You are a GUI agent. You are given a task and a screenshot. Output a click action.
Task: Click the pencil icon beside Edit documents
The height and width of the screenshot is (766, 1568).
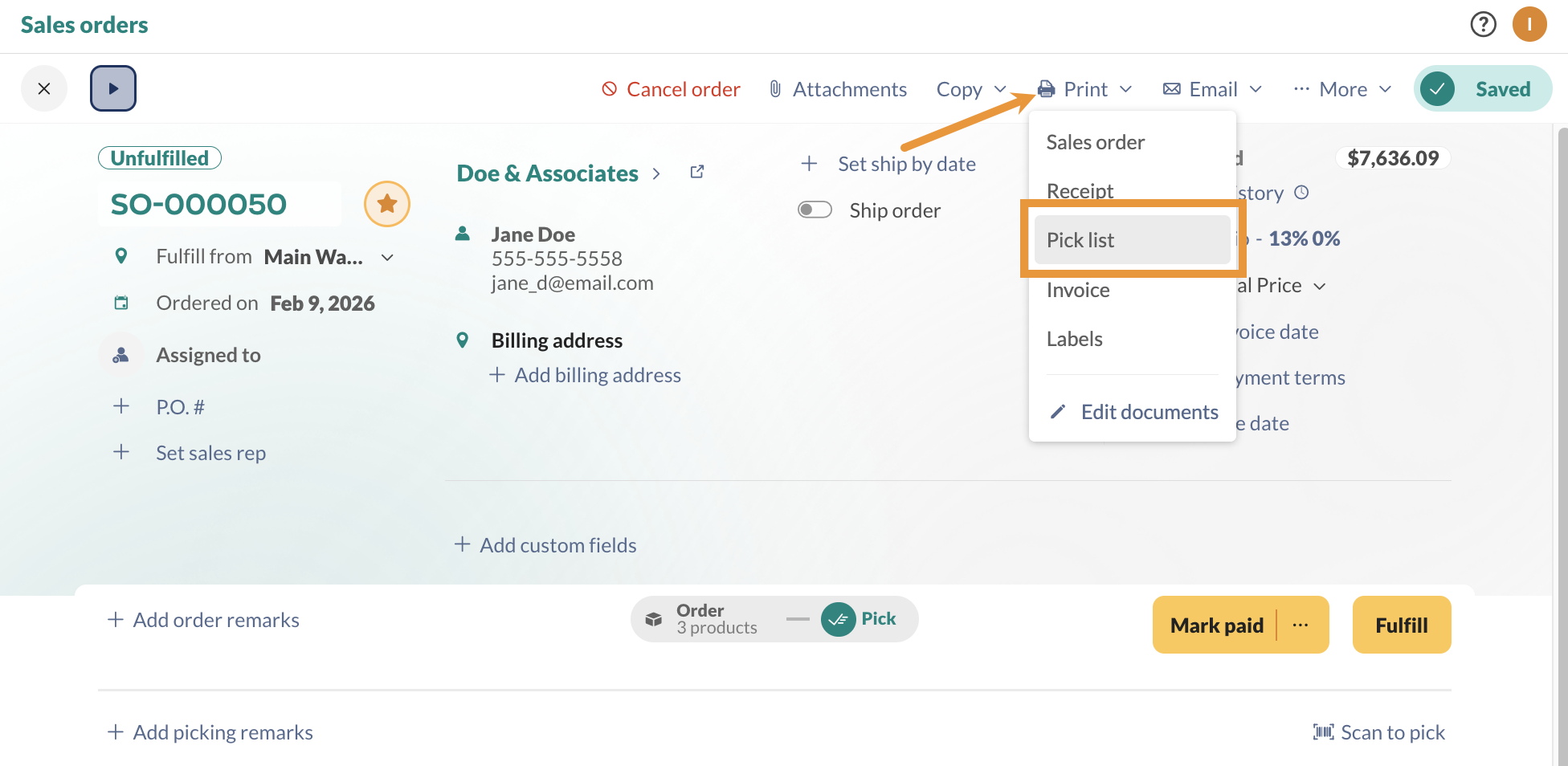[x=1057, y=411]
